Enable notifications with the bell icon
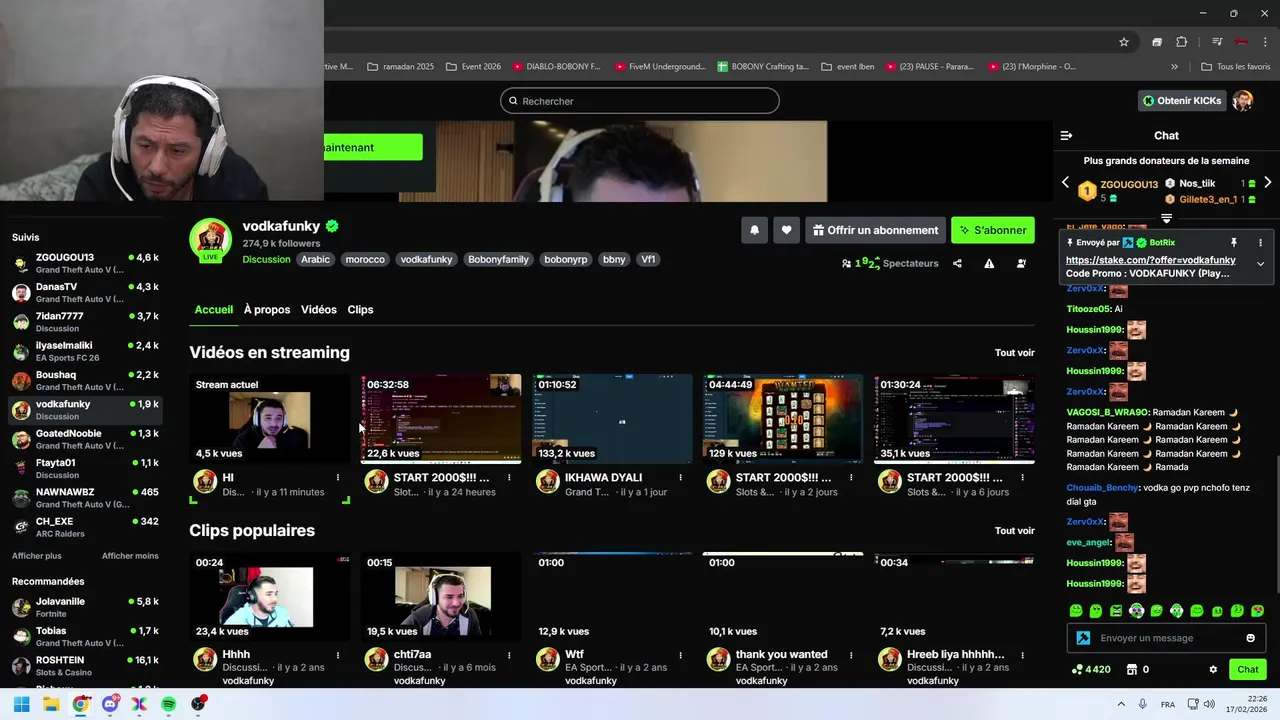This screenshot has width=1280, height=720. [x=754, y=230]
